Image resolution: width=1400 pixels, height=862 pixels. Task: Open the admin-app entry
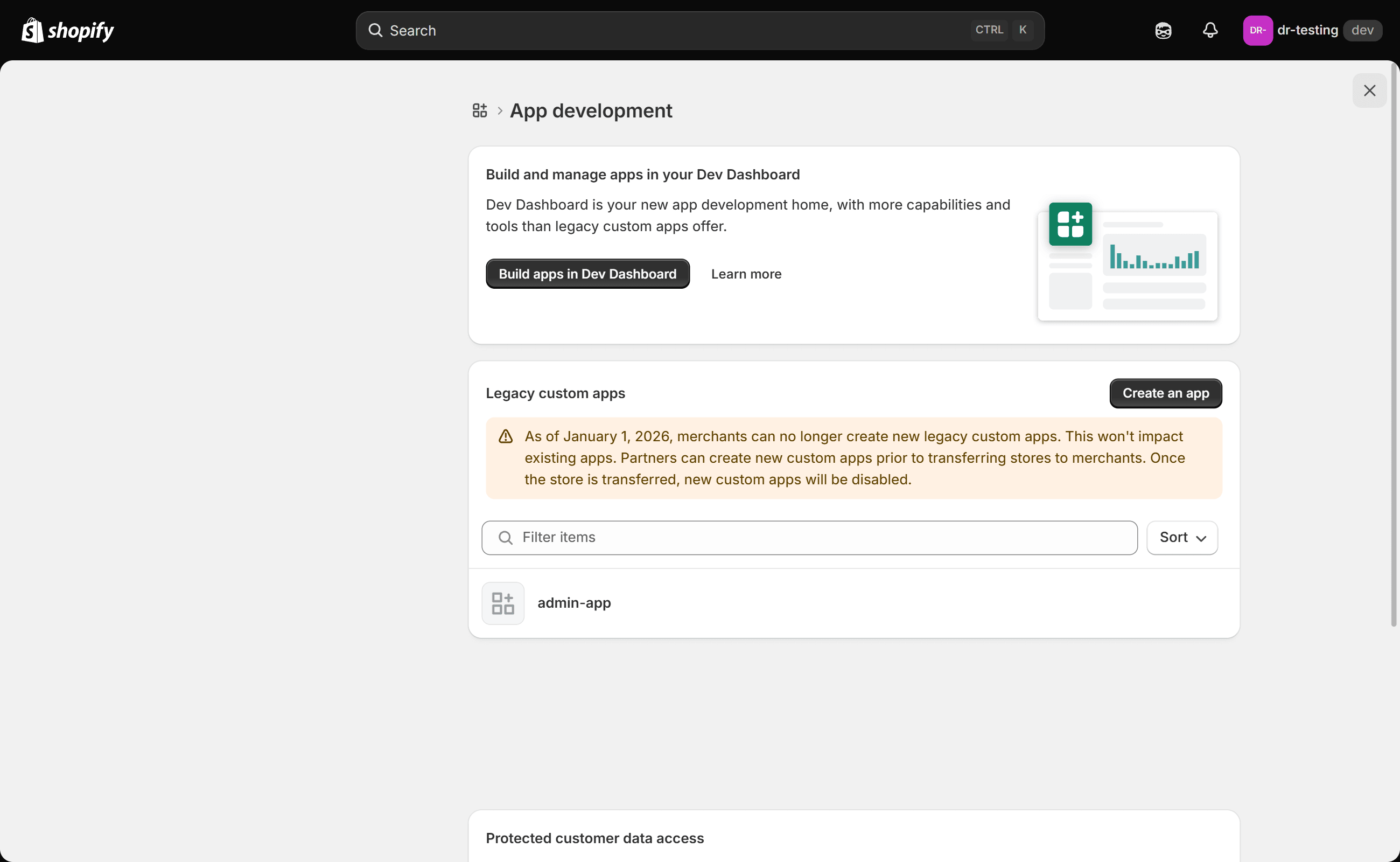click(853, 603)
